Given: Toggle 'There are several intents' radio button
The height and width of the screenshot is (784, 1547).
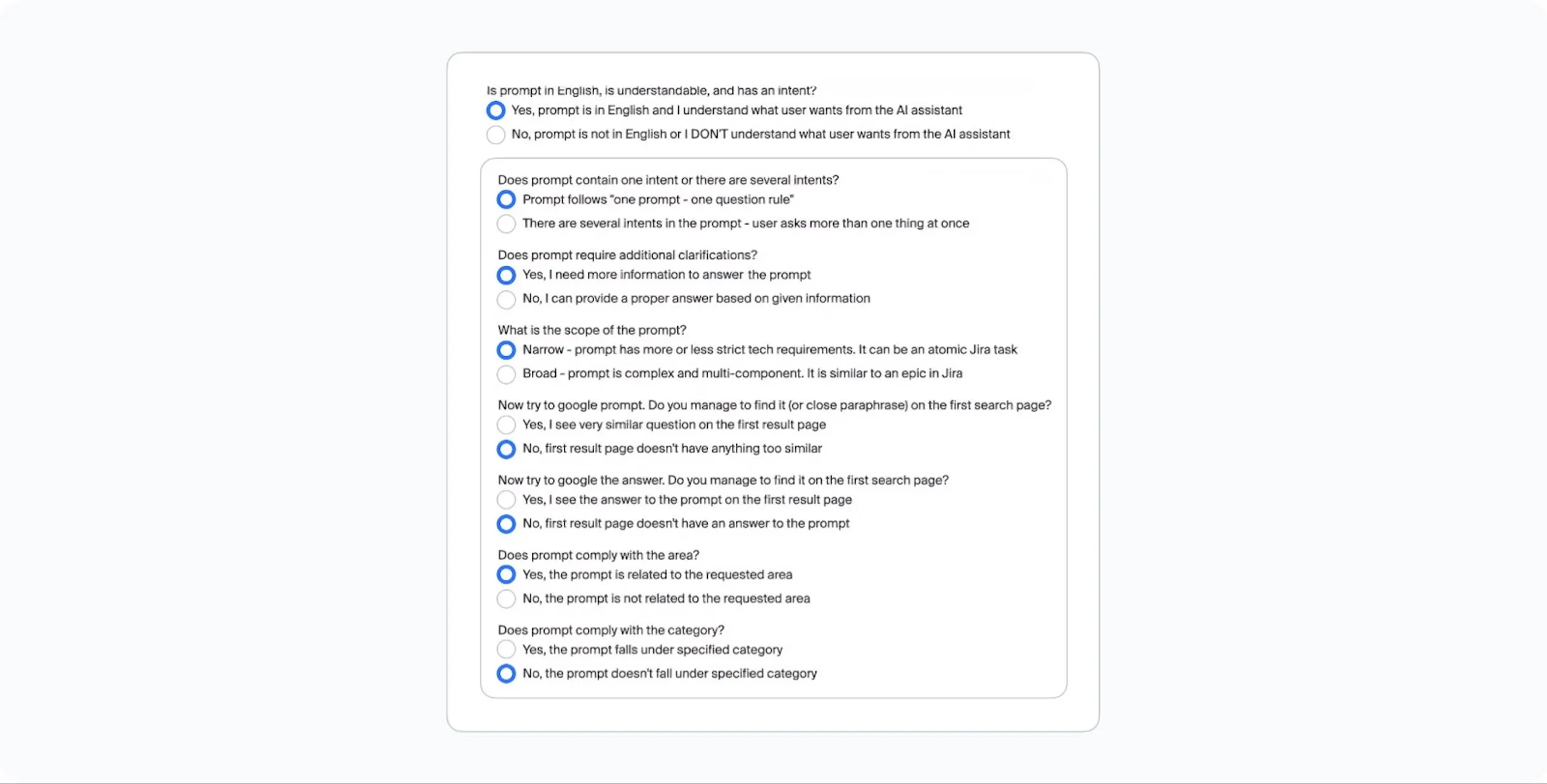Looking at the screenshot, I should [506, 222].
